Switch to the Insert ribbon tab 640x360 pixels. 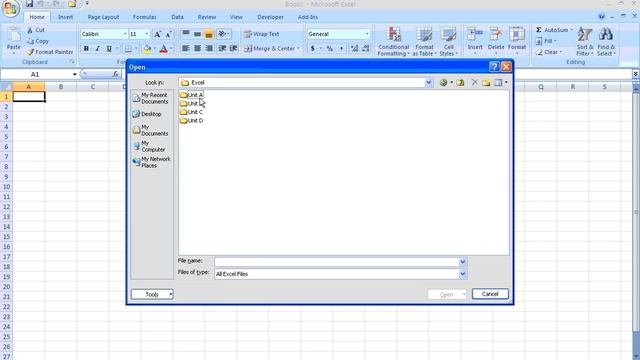tap(65, 17)
